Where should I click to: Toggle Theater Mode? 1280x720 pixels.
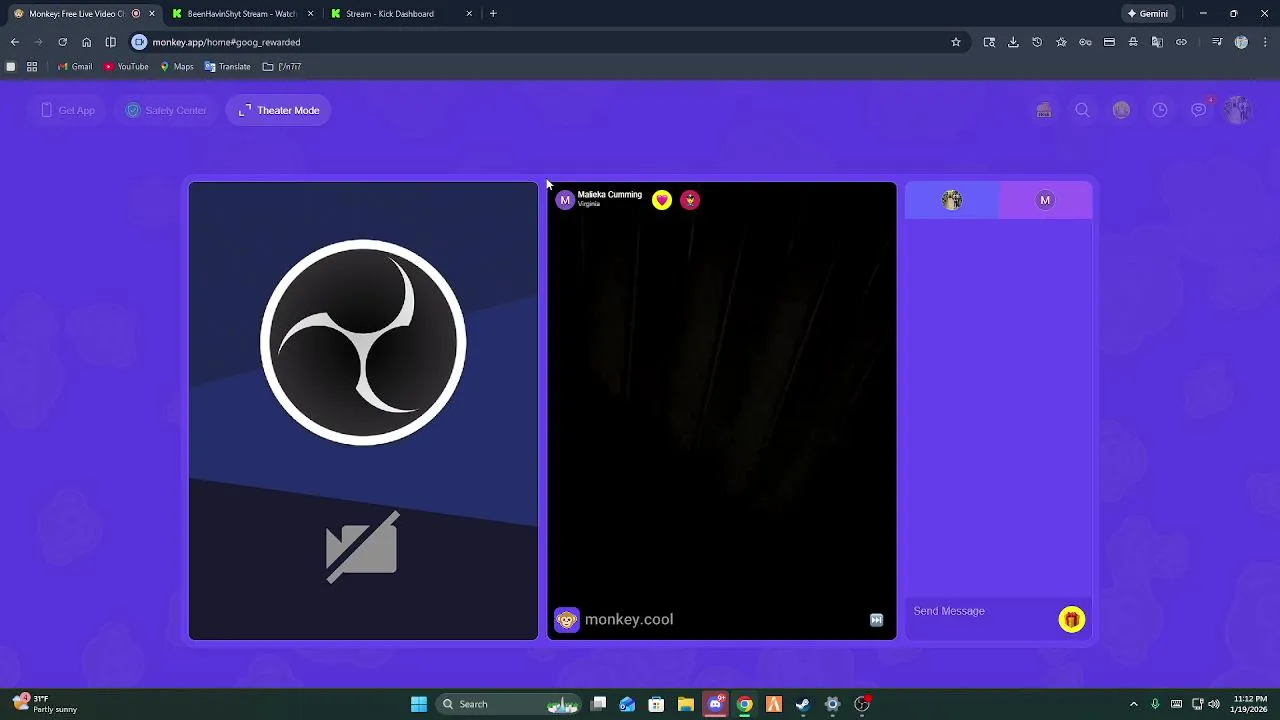tap(279, 110)
